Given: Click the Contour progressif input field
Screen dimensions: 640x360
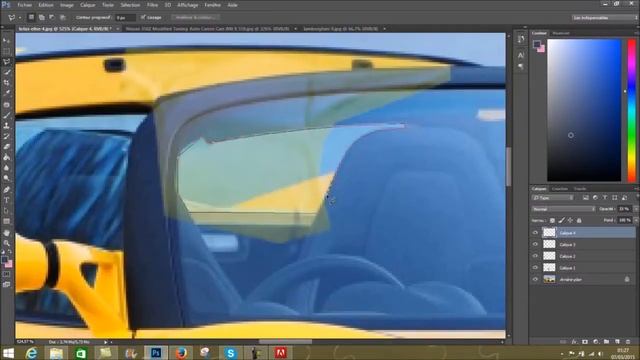Looking at the screenshot, I should click(x=125, y=18).
